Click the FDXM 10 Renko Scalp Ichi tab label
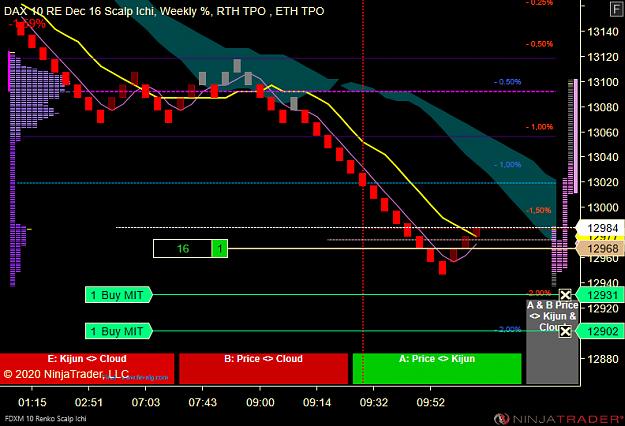The width and height of the screenshot is (625, 426). click(x=45, y=419)
